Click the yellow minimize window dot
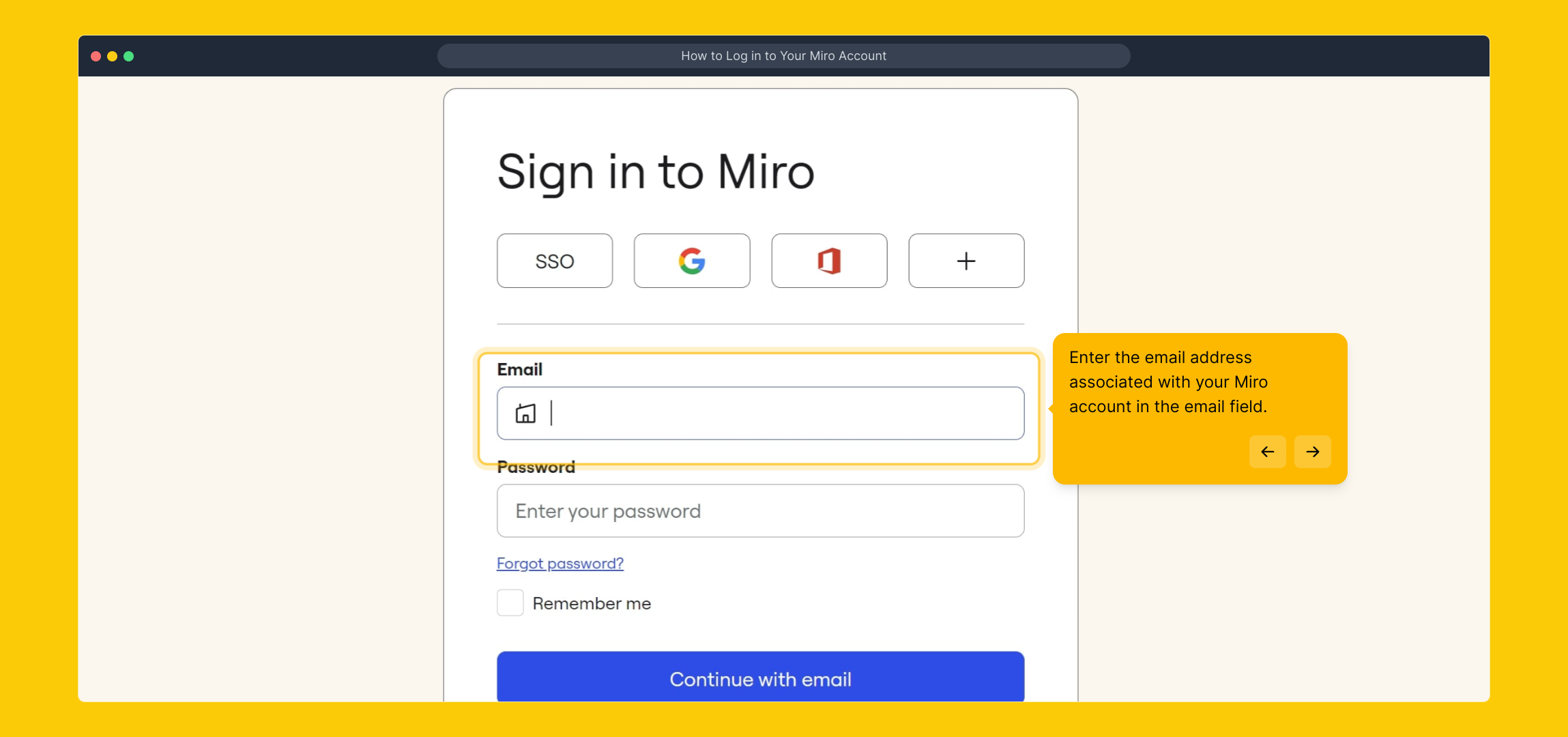Screen dimensions: 1568x737 click(113, 56)
